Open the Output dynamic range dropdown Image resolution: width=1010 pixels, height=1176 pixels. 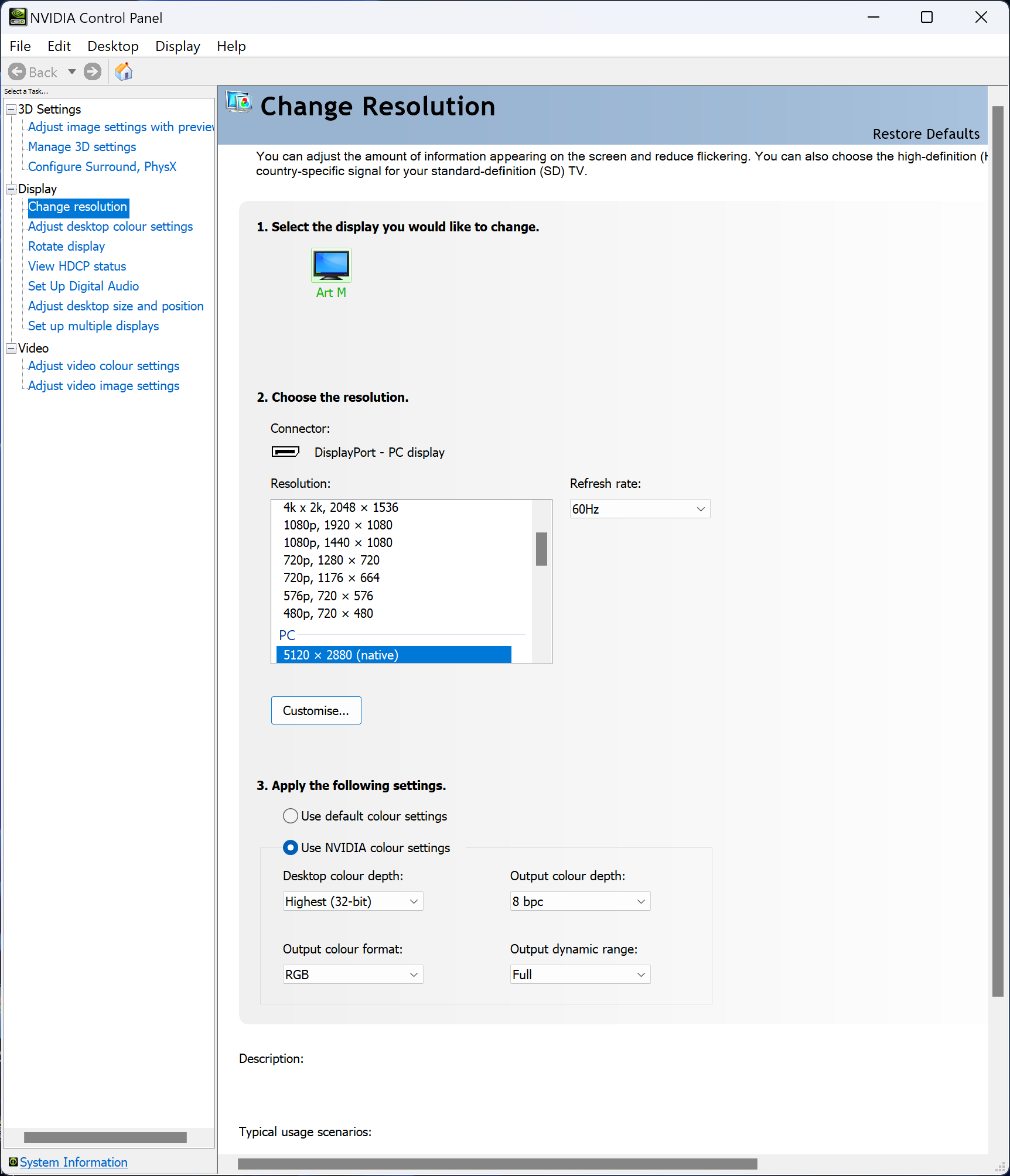(x=580, y=975)
